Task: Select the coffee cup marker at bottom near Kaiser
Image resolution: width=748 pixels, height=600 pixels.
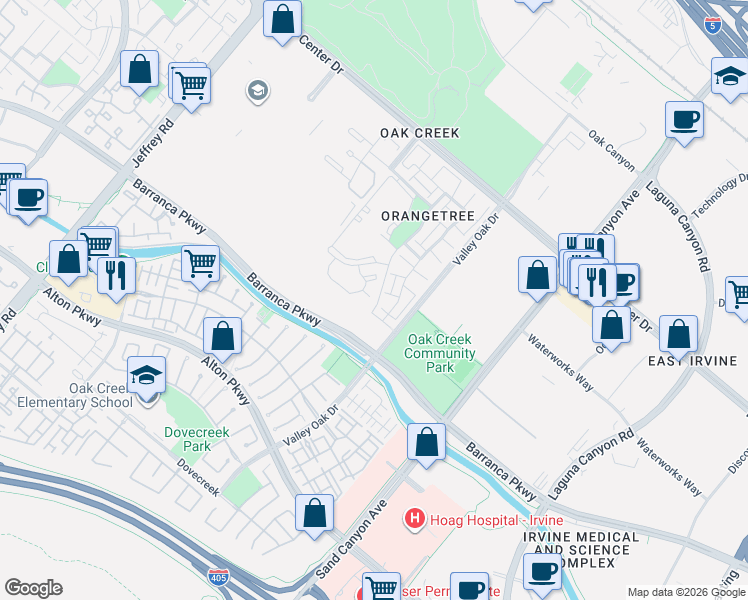Action: click(x=469, y=586)
